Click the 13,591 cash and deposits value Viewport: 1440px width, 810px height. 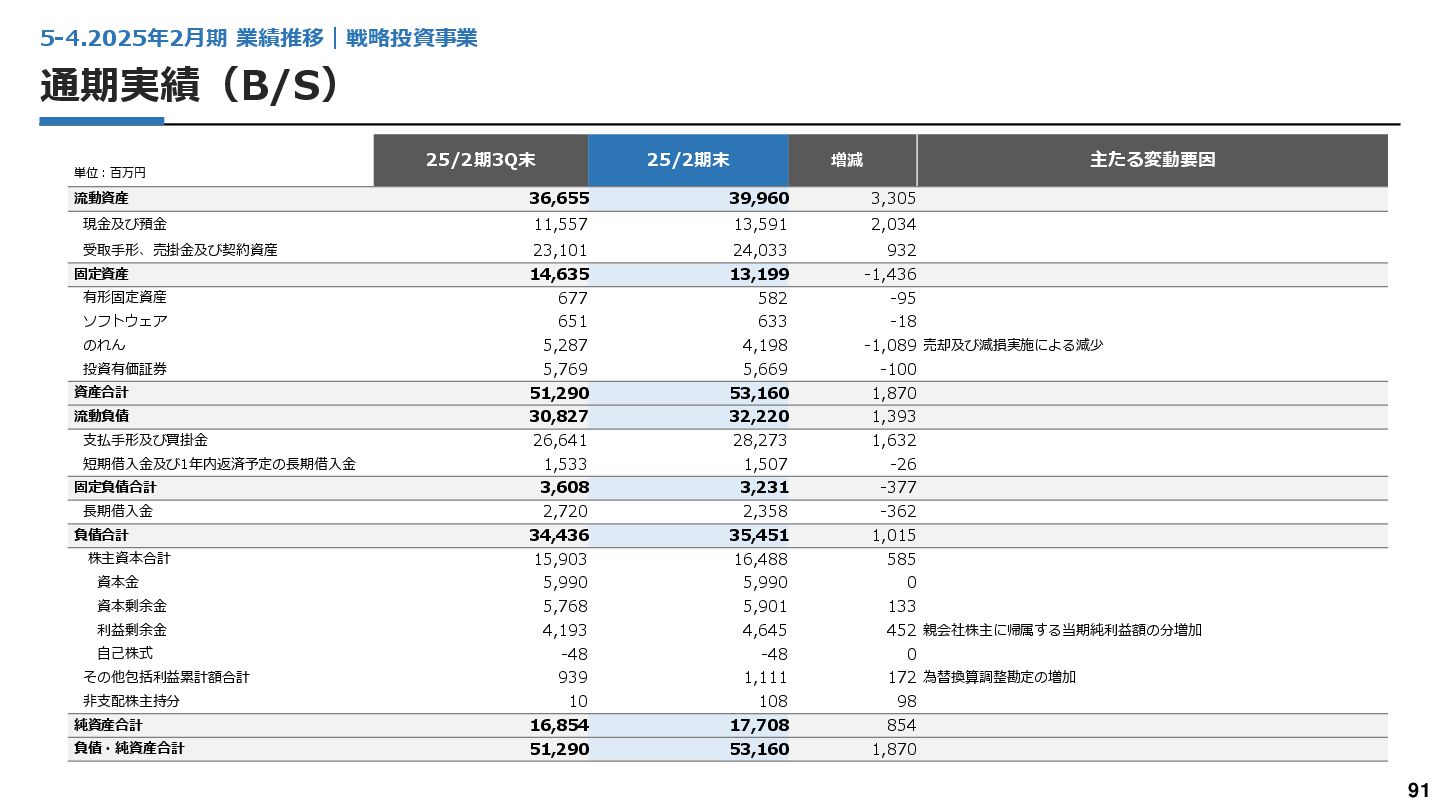[760, 225]
